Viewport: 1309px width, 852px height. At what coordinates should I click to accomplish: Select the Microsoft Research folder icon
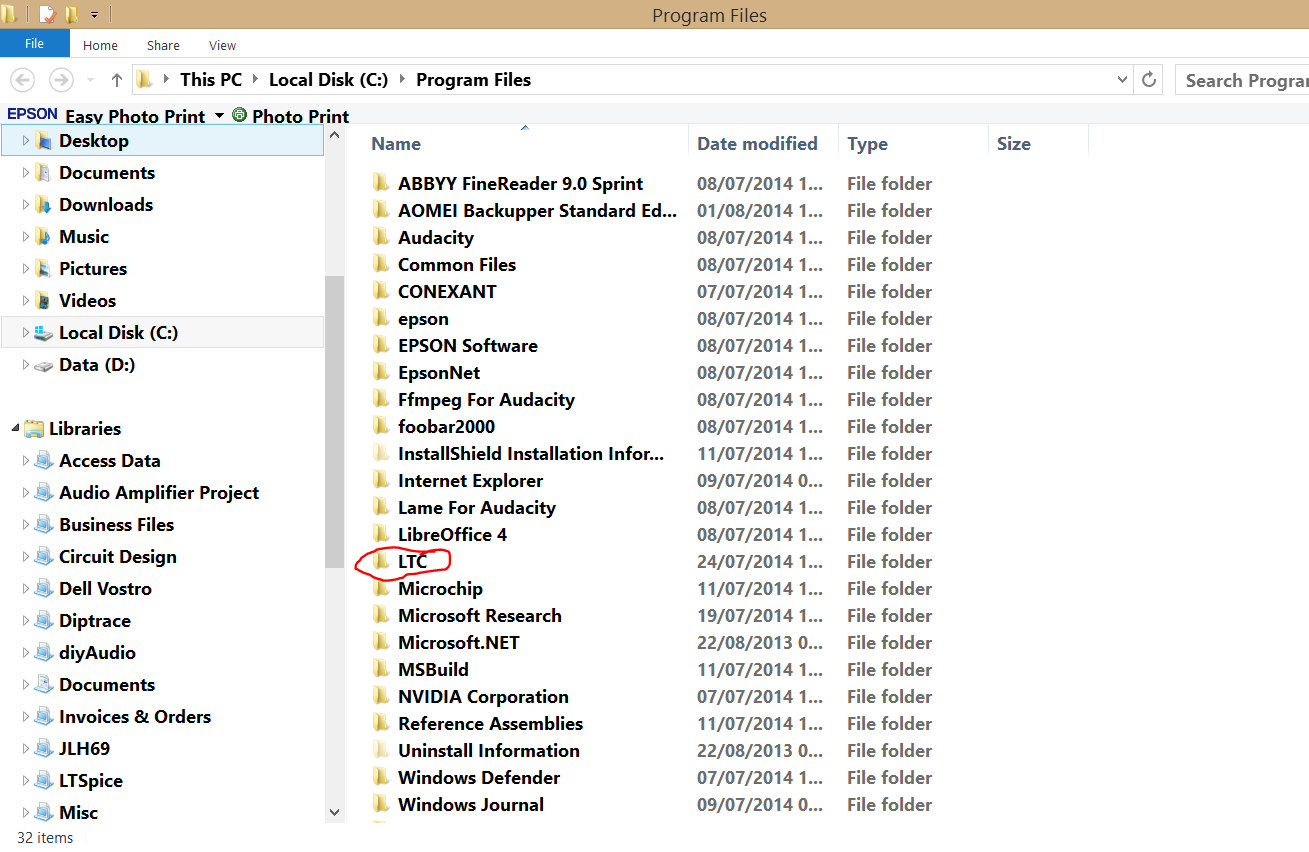(380, 615)
